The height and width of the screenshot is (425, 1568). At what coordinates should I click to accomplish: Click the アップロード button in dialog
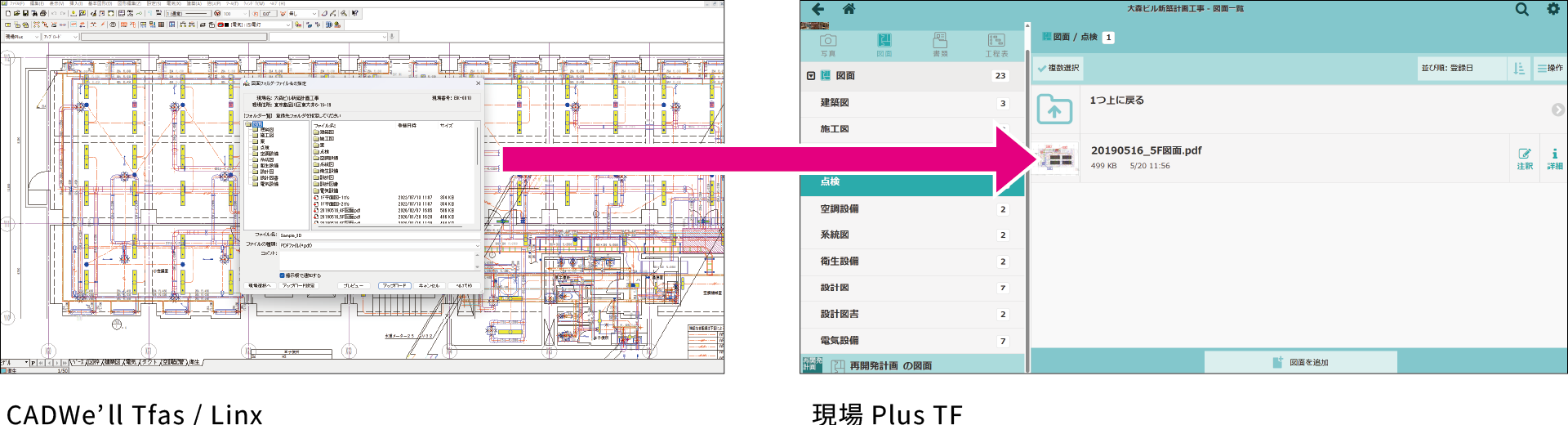pyautogui.click(x=394, y=286)
